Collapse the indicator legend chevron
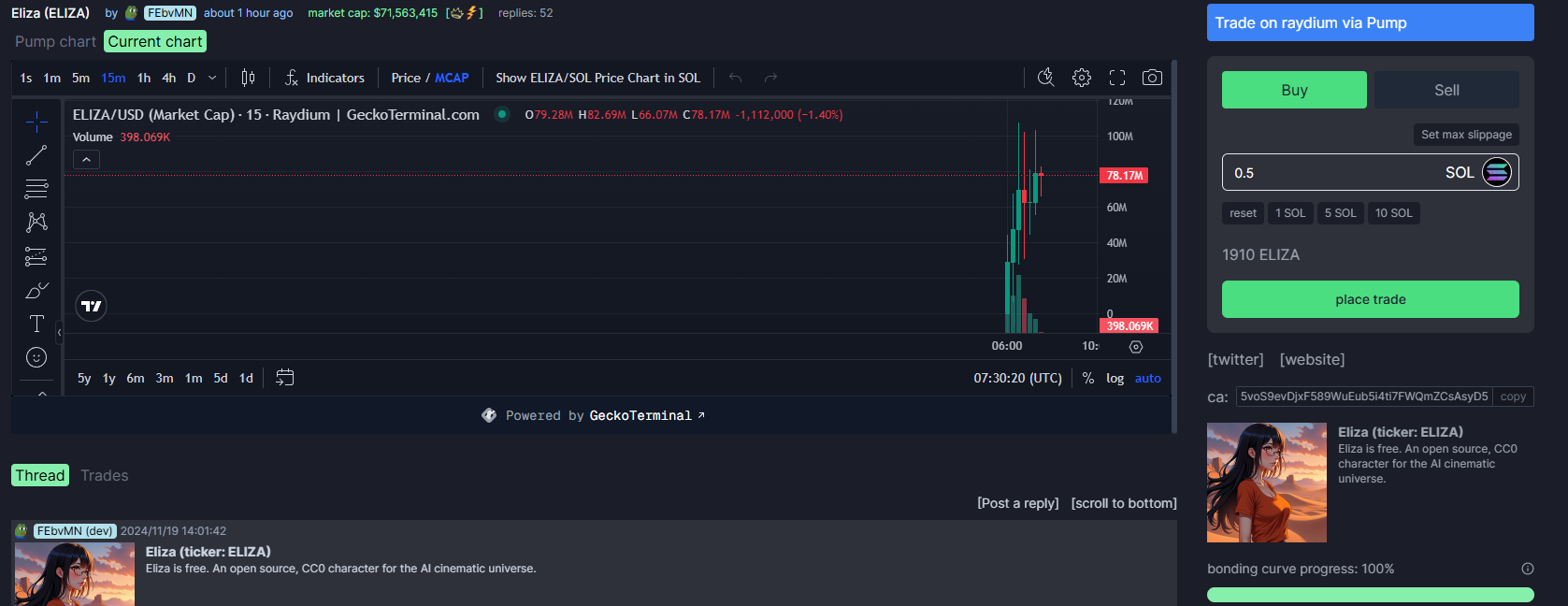Viewport: 1568px width, 606px height. pyautogui.click(x=86, y=160)
